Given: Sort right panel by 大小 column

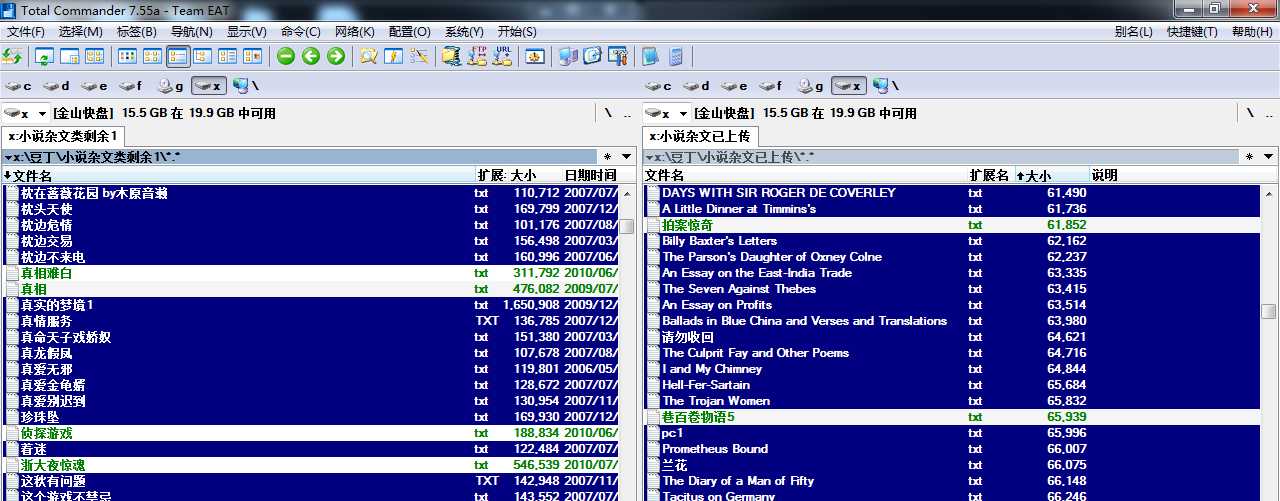Looking at the screenshot, I should click(x=1052, y=176).
